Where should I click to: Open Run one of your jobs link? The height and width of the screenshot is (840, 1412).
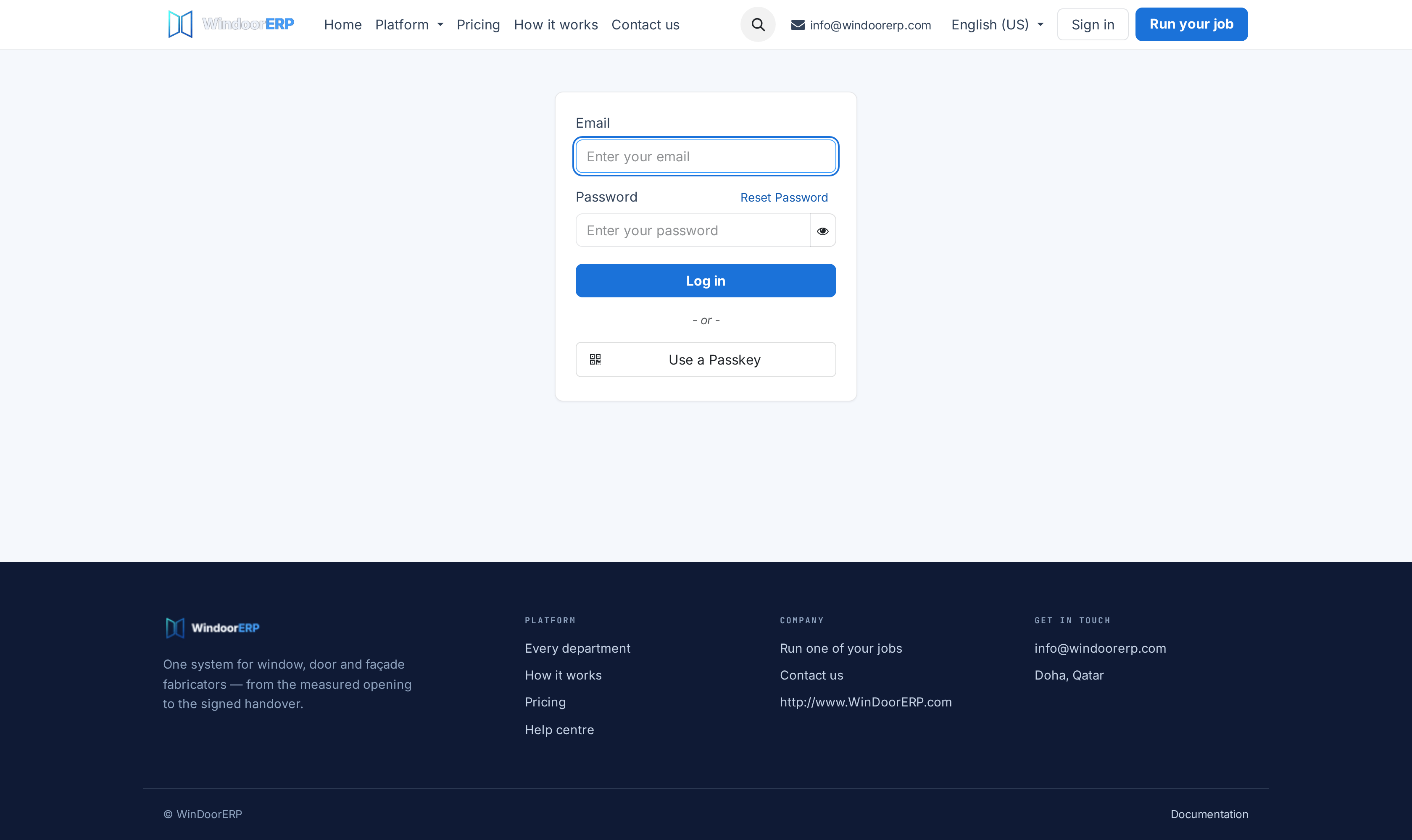tap(840, 648)
